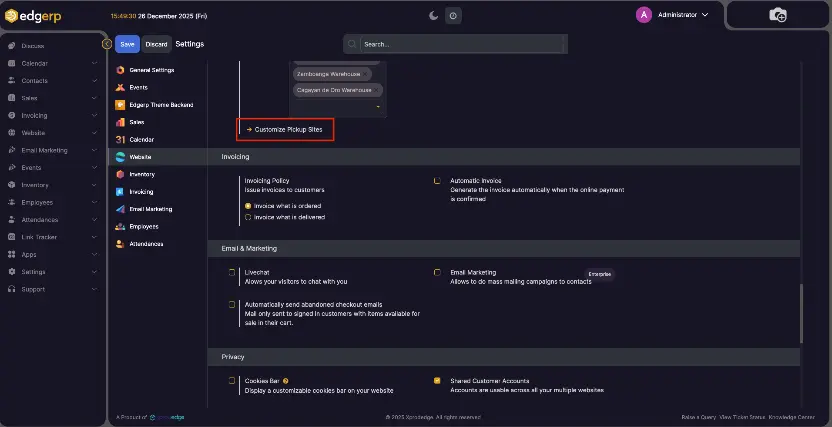832x427 pixels.
Task: Select the 'Invoice what is delivered' radio option
Action: coord(248,216)
